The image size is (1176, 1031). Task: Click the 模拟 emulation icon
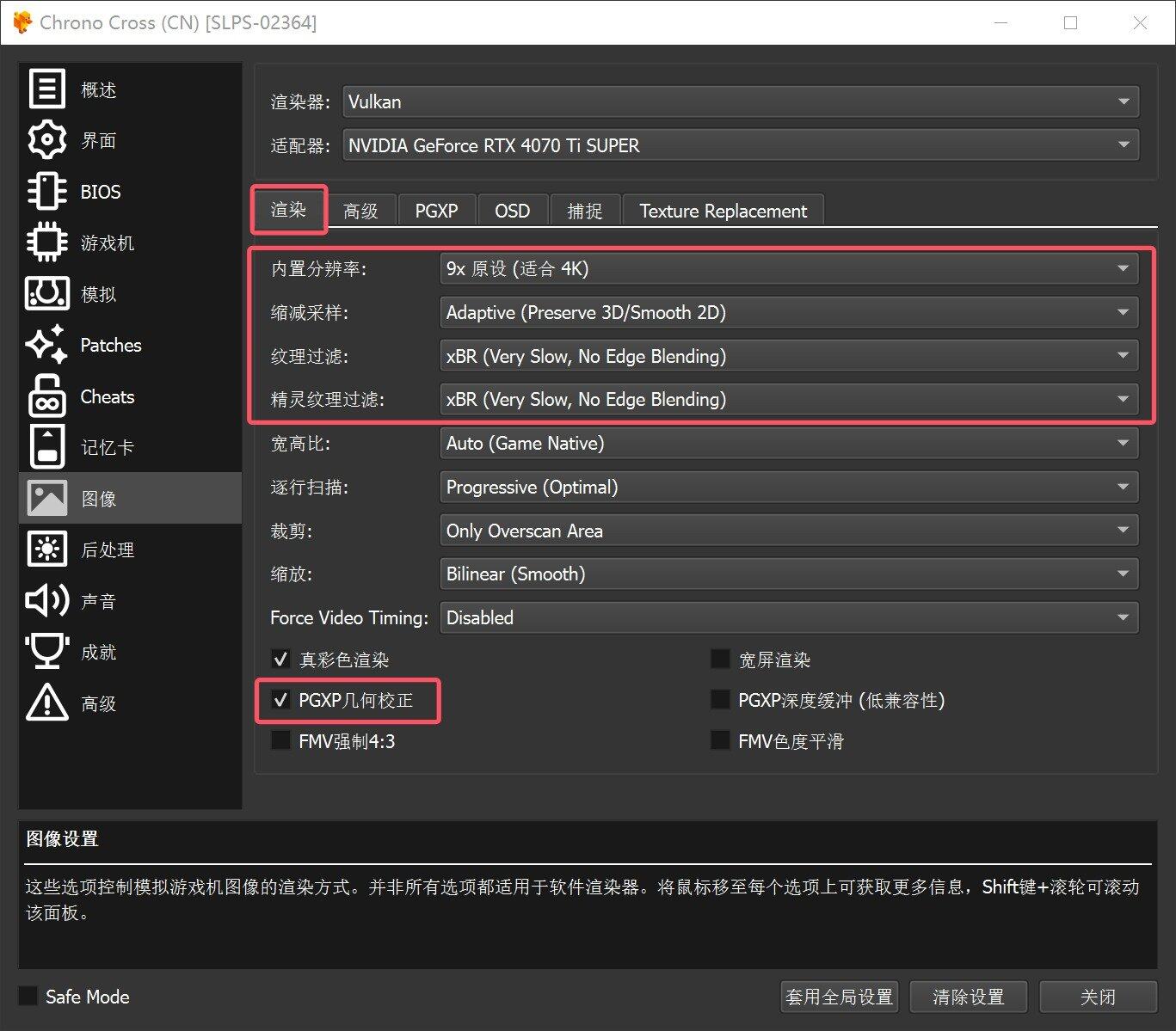pyautogui.click(x=46, y=293)
